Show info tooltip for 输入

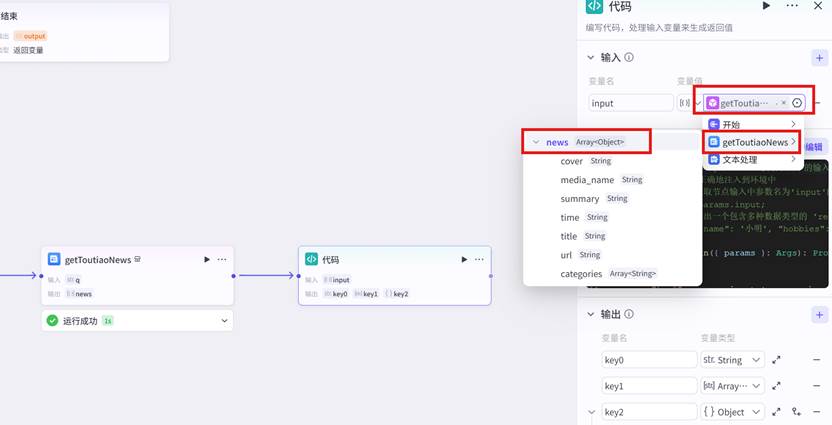(629, 57)
